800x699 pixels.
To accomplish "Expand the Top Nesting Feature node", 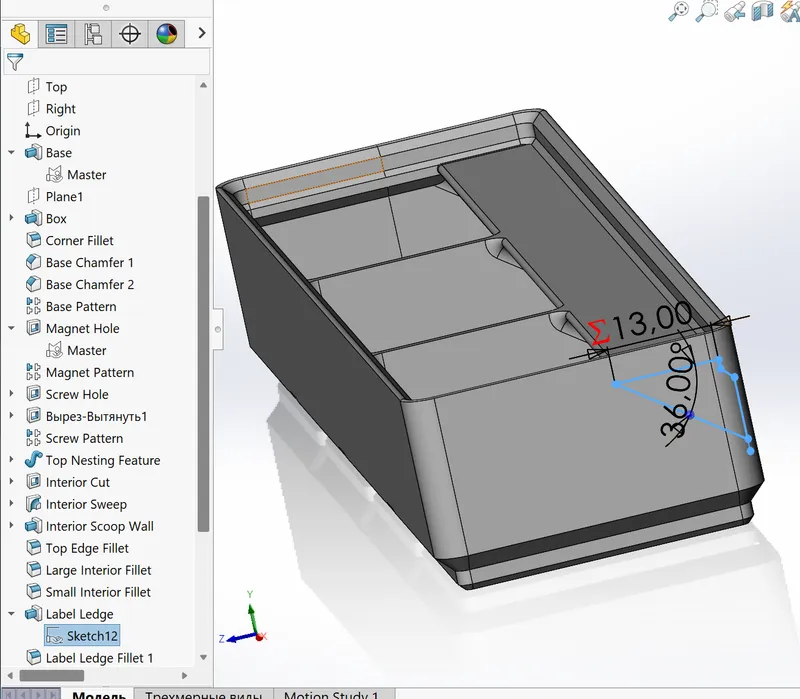I will pos(10,460).
